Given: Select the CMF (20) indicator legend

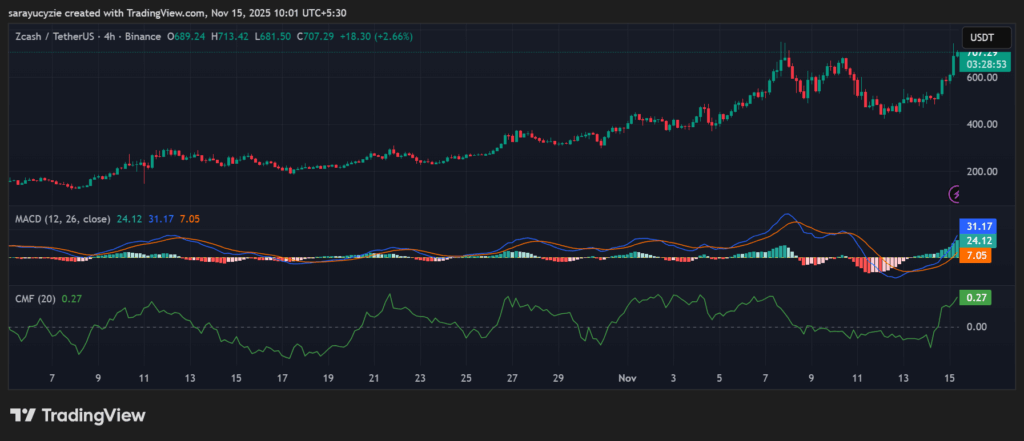Looking at the screenshot, I should [34, 298].
